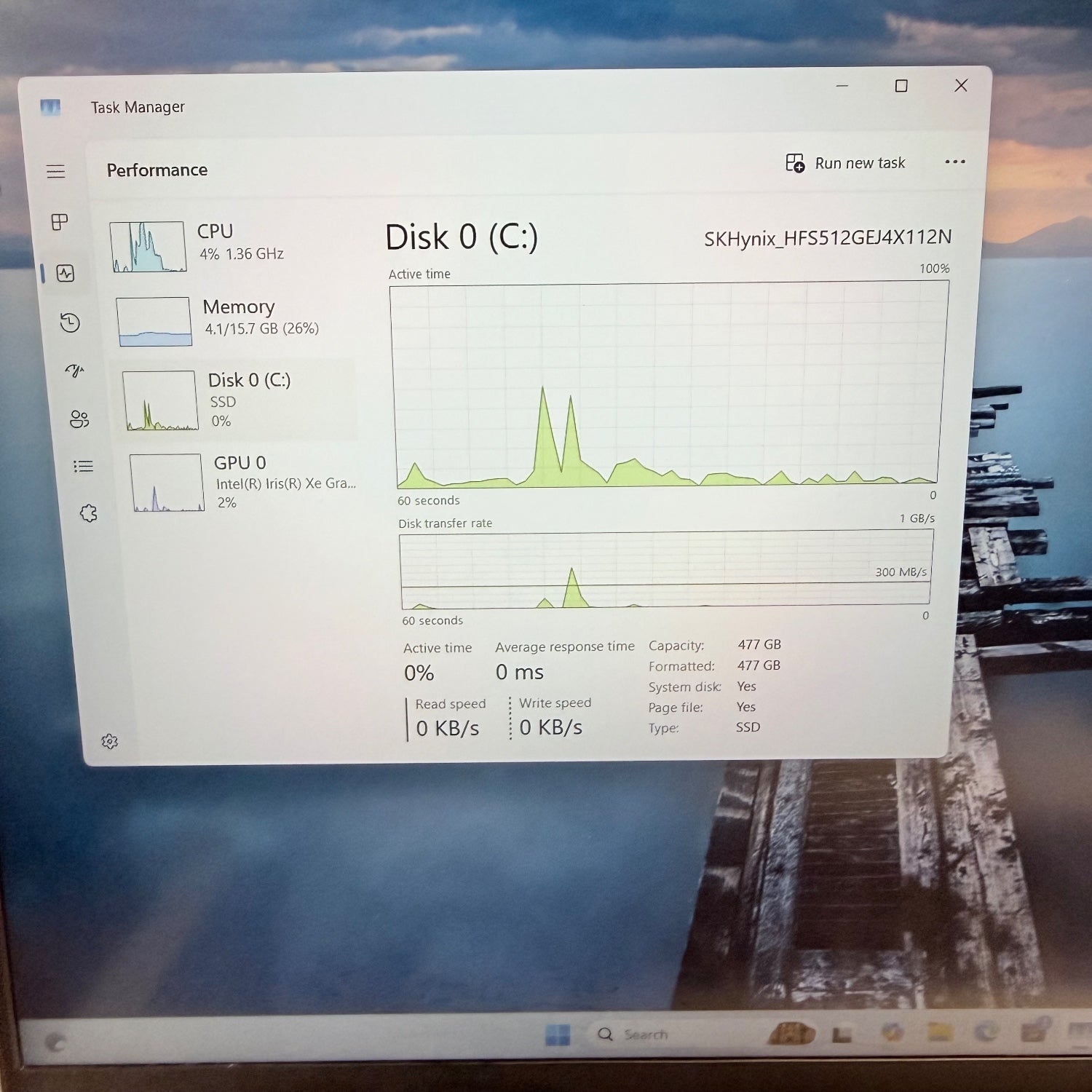Screen dimensions: 1092x1092
Task: Open the Windows Start menu
Action: [x=558, y=1034]
